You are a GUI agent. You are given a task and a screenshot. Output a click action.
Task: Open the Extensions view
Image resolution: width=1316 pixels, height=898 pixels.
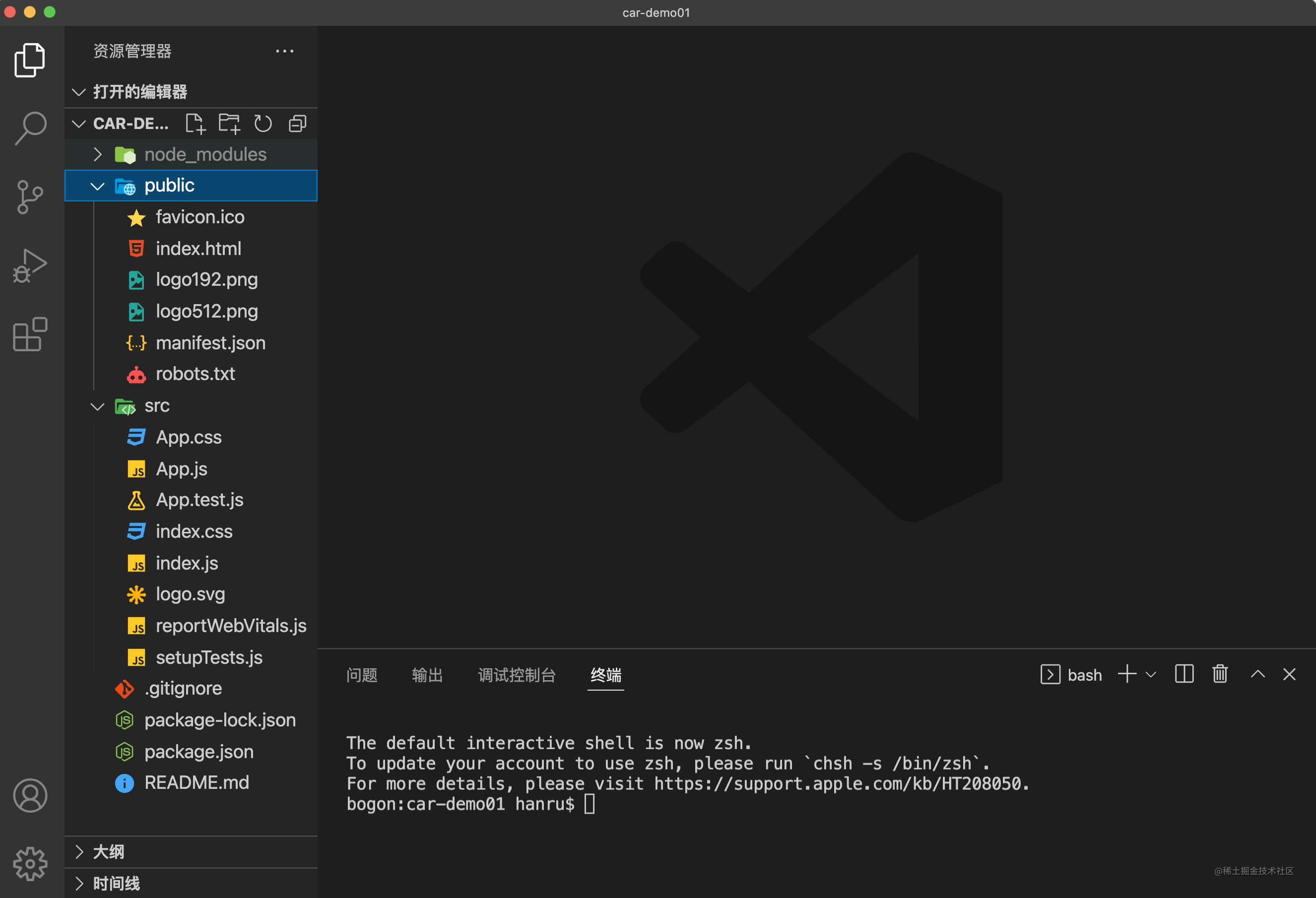pyautogui.click(x=30, y=334)
